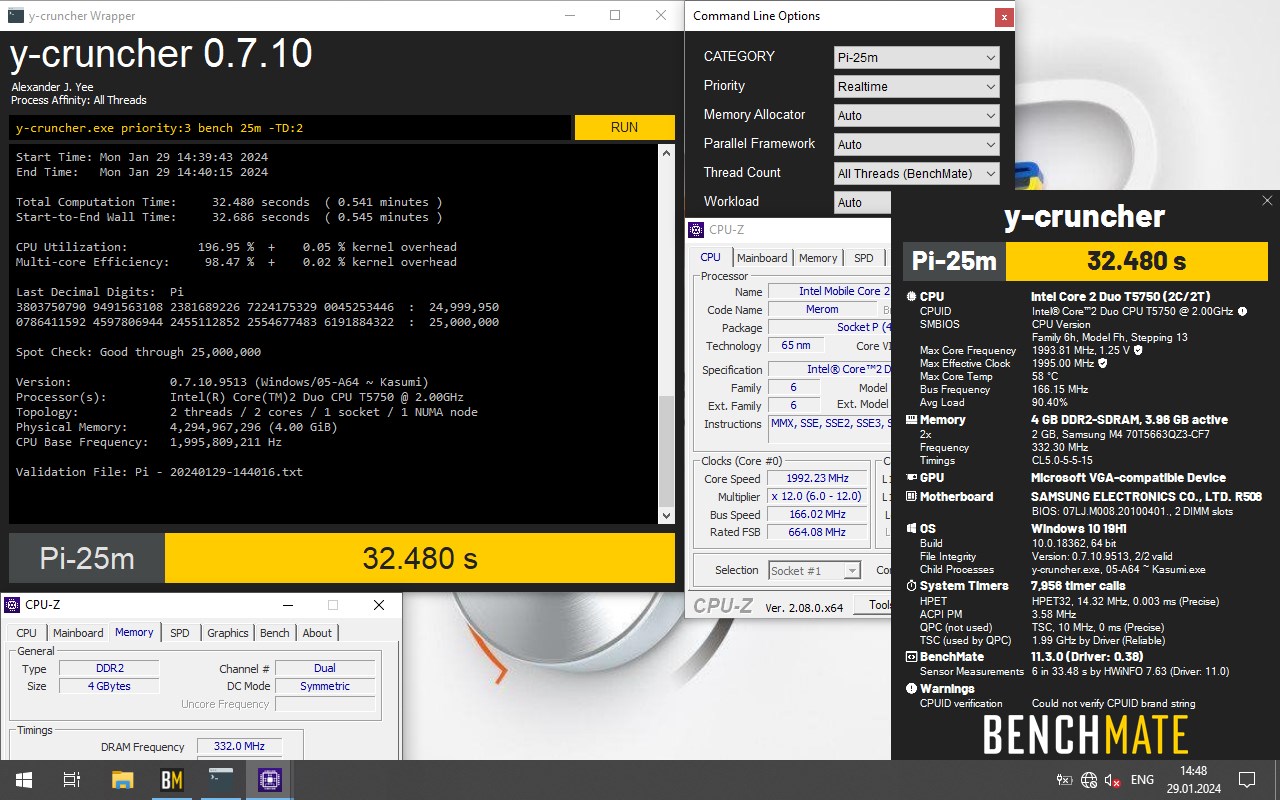1280x800 pixels.
Task: Open Graphics tab in bottom CPU-Z window
Action: pos(227,633)
